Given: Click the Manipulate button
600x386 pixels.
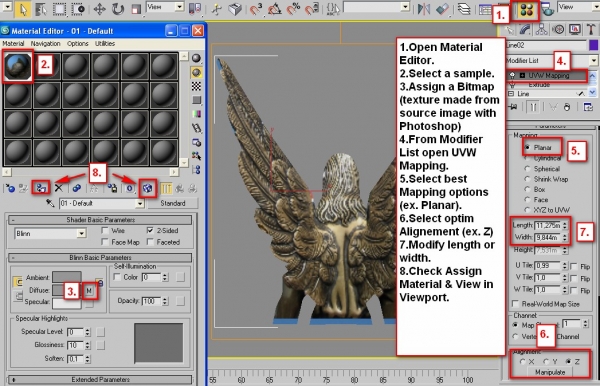Looking at the screenshot, I should coord(550,372).
